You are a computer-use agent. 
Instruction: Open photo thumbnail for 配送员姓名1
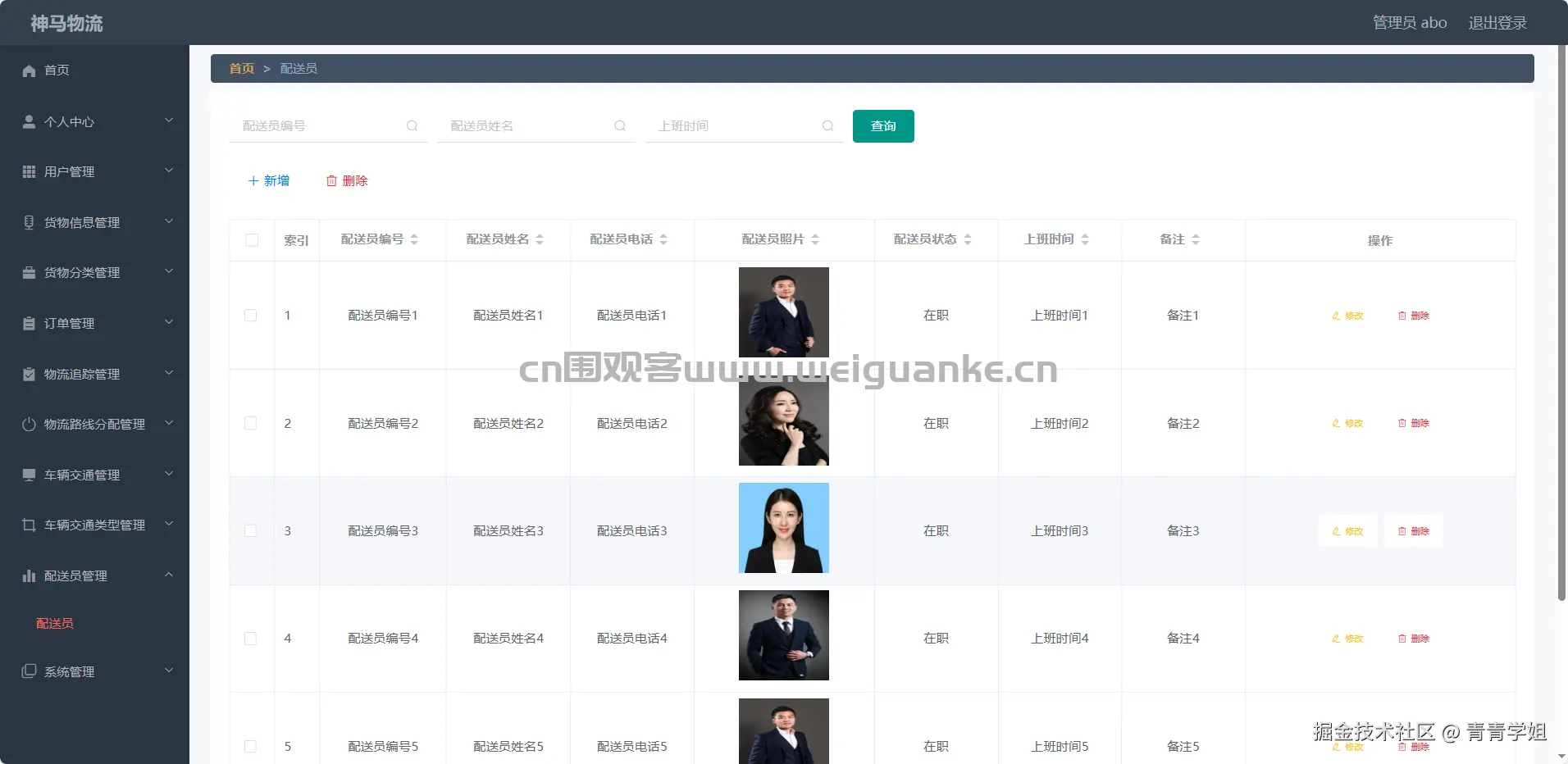click(x=784, y=312)
